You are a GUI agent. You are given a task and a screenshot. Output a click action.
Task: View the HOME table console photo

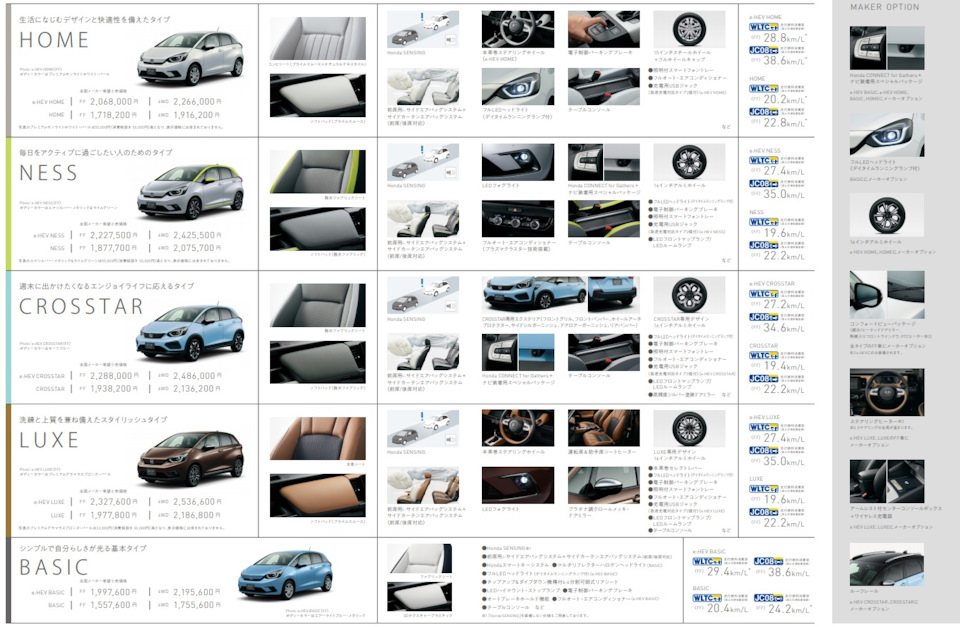click(x=604, y=86)
